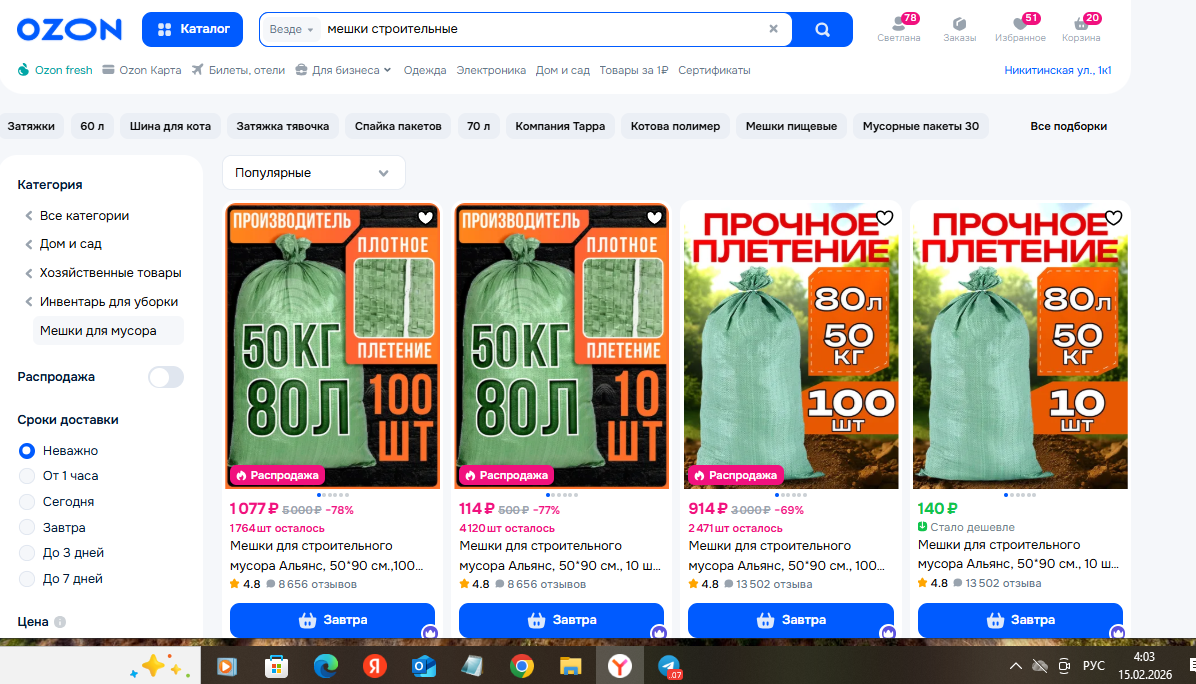
Task: Open the Популярные sorting dropdown
Action: (313, 173)
